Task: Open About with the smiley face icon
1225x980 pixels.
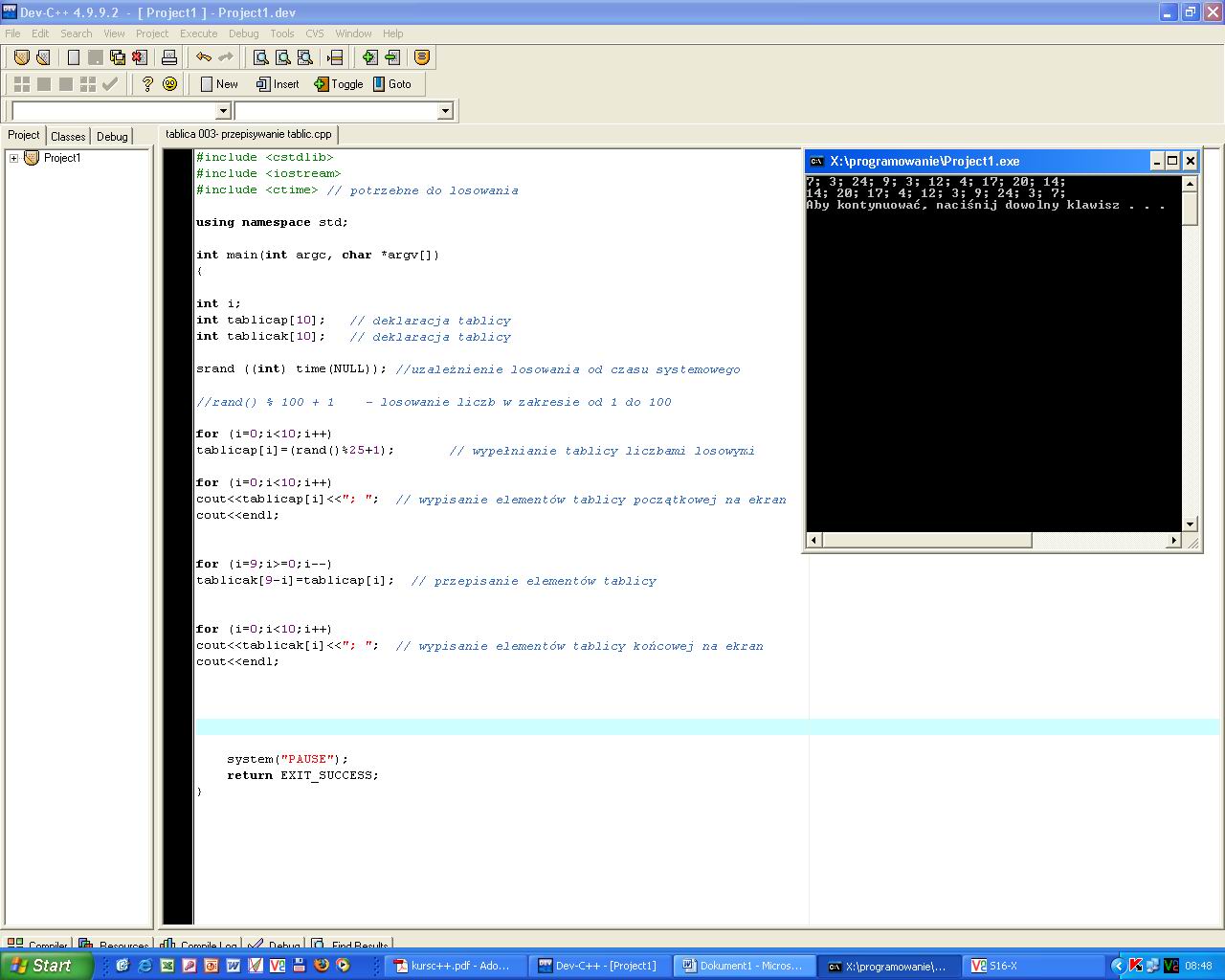Action: pos(169,84)
